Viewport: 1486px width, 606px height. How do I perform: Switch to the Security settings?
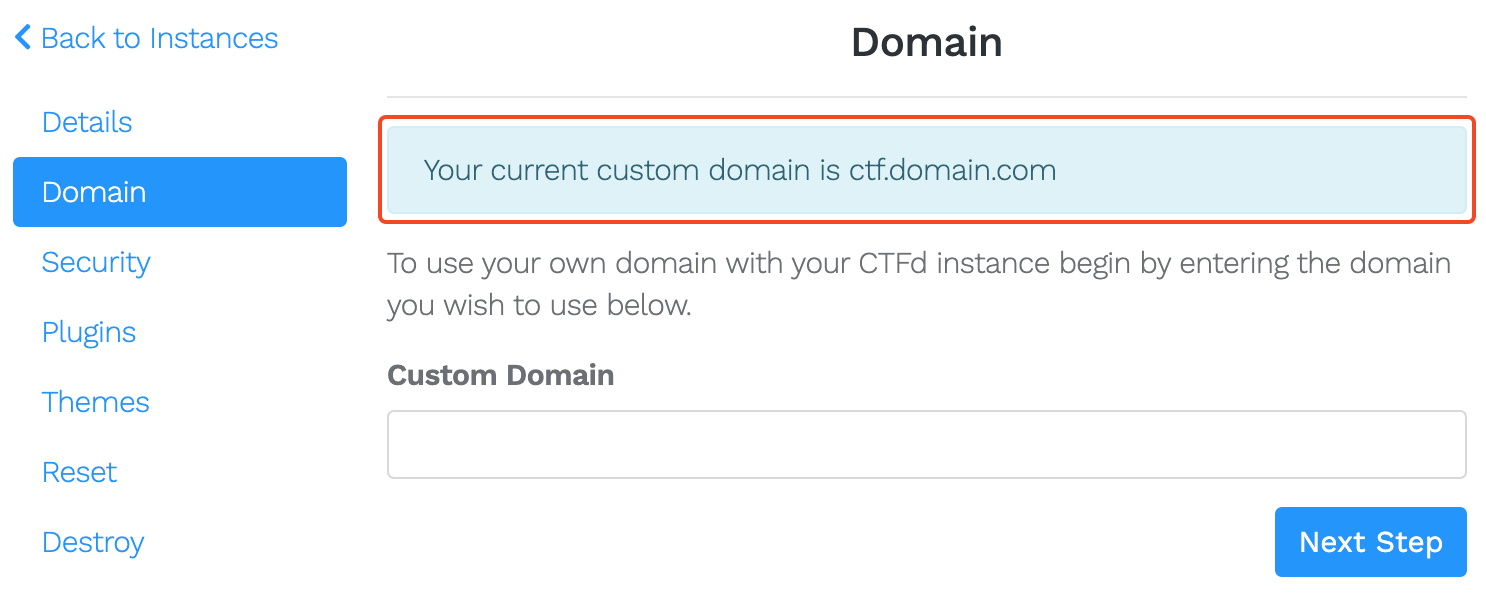(96, 262)
